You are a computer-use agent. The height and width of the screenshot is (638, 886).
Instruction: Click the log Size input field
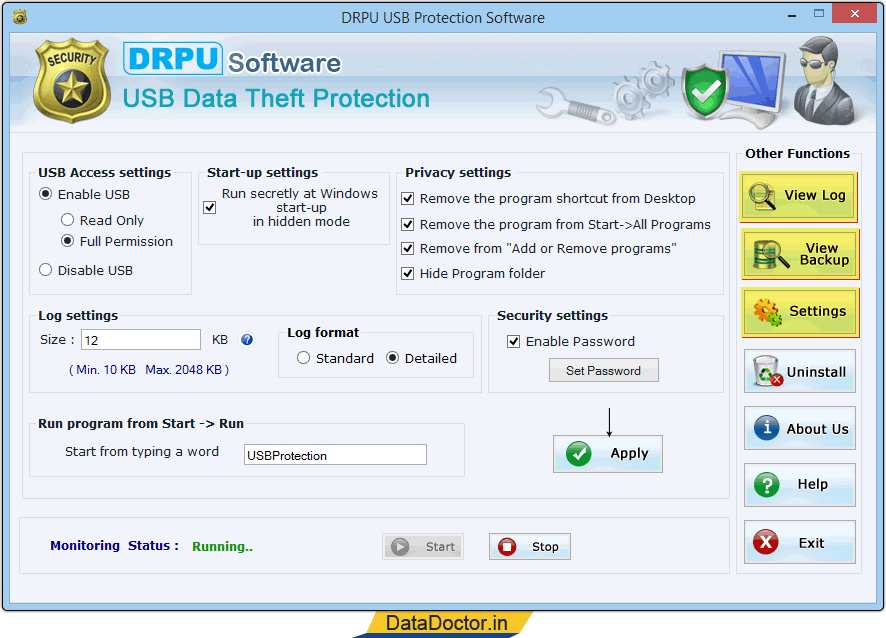point(141,340)
